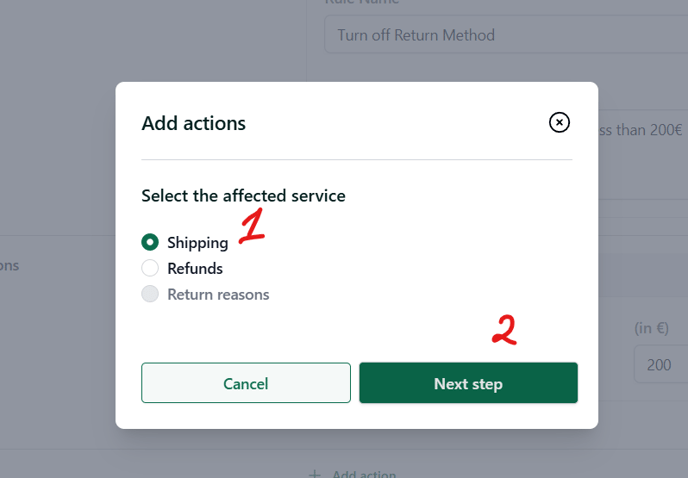The height and width of the screenshot is (478, 688).
Task: Focus the Turn off Return Method name field
Action: coord(506,35)
